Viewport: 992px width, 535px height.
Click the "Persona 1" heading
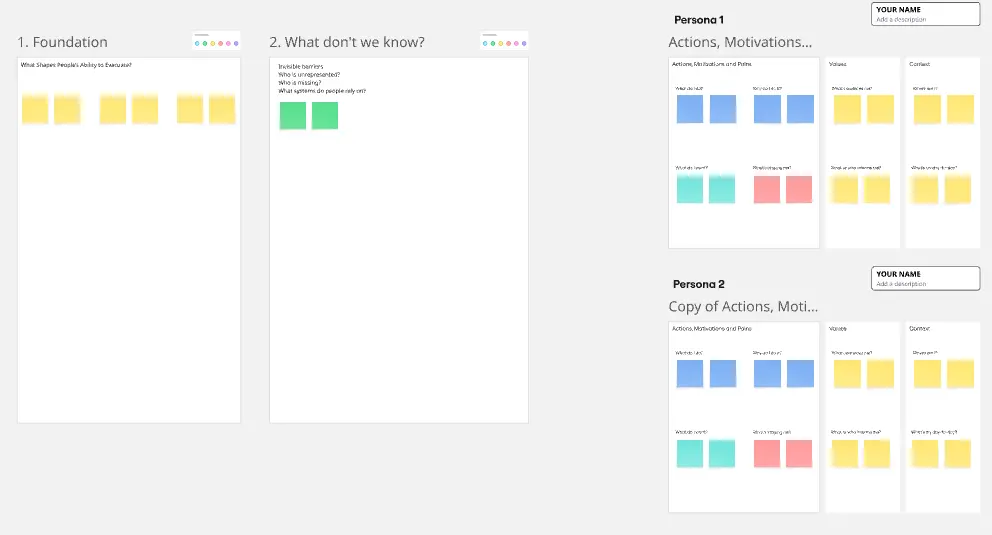click(699, 20)
